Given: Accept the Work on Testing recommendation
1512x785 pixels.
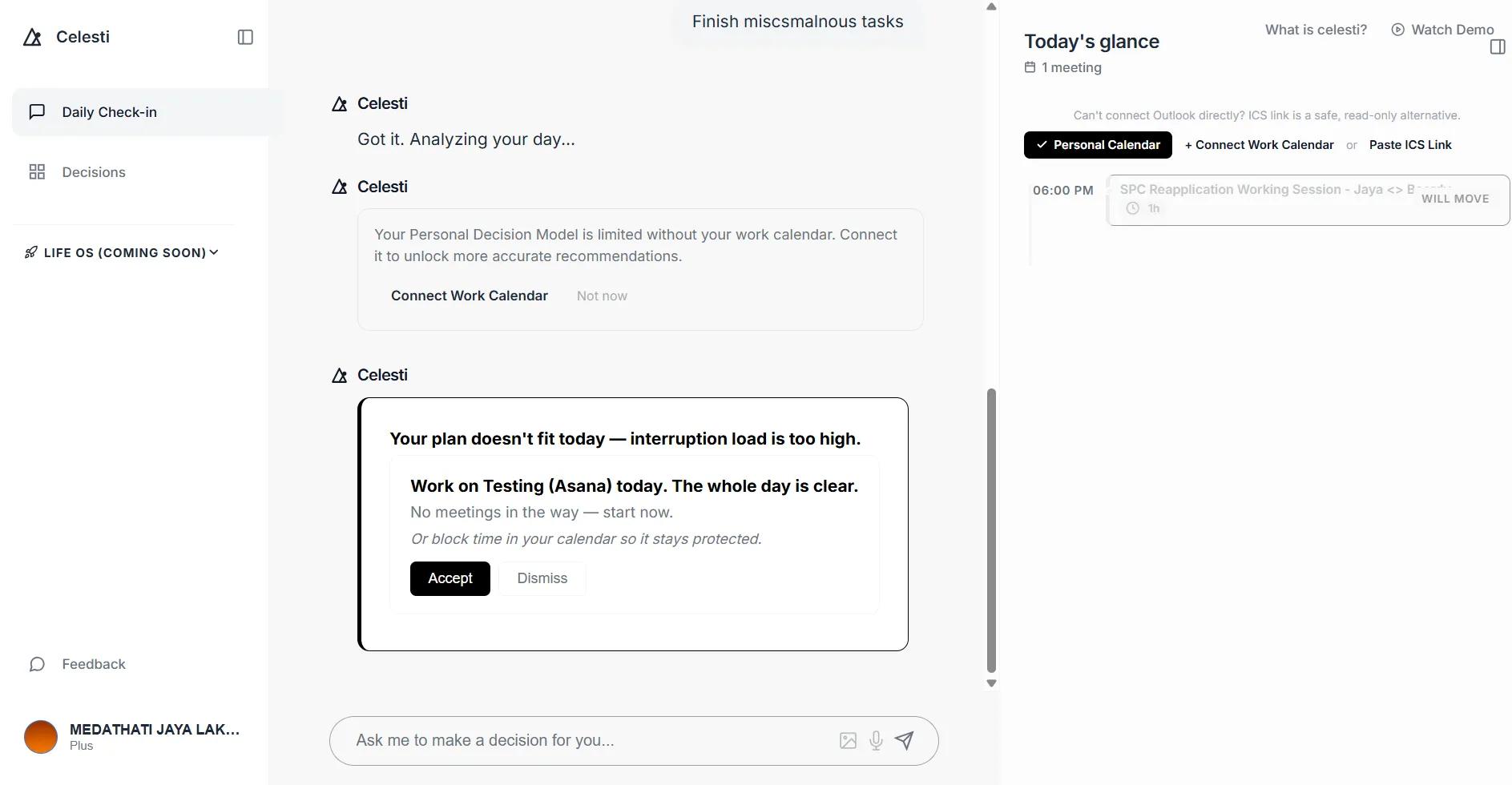Looking at the screenshot, I should pos(450,578).
